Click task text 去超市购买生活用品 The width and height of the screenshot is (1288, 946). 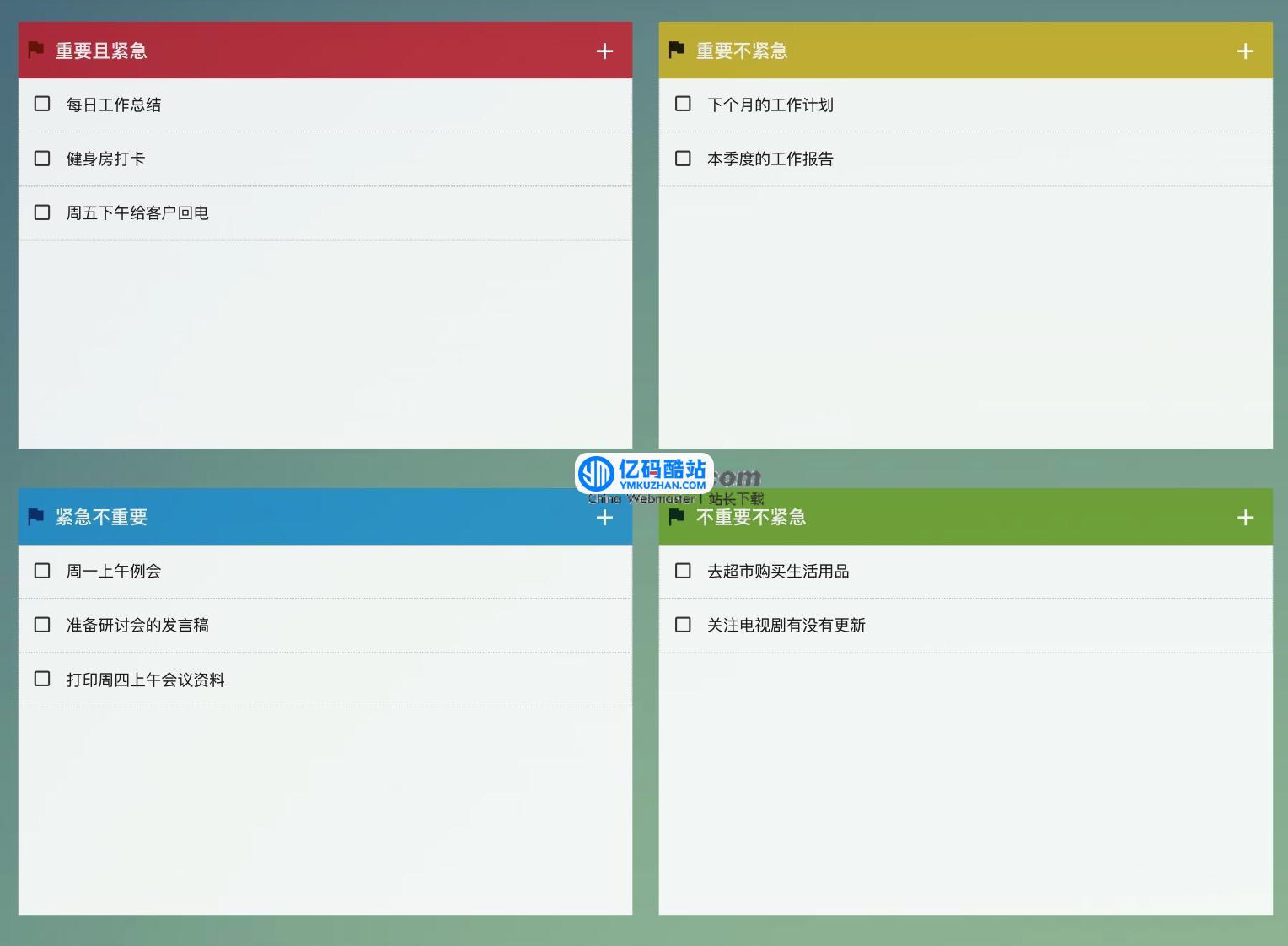tap(778, 571)
